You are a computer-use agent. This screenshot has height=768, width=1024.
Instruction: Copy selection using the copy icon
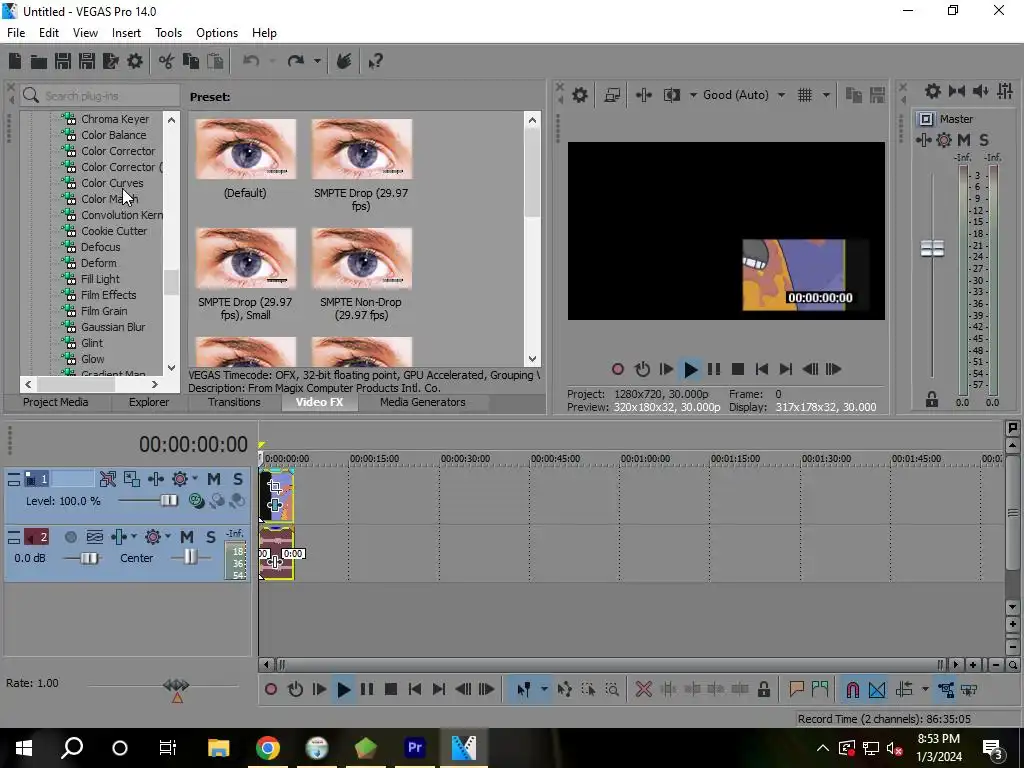[191, 61]
